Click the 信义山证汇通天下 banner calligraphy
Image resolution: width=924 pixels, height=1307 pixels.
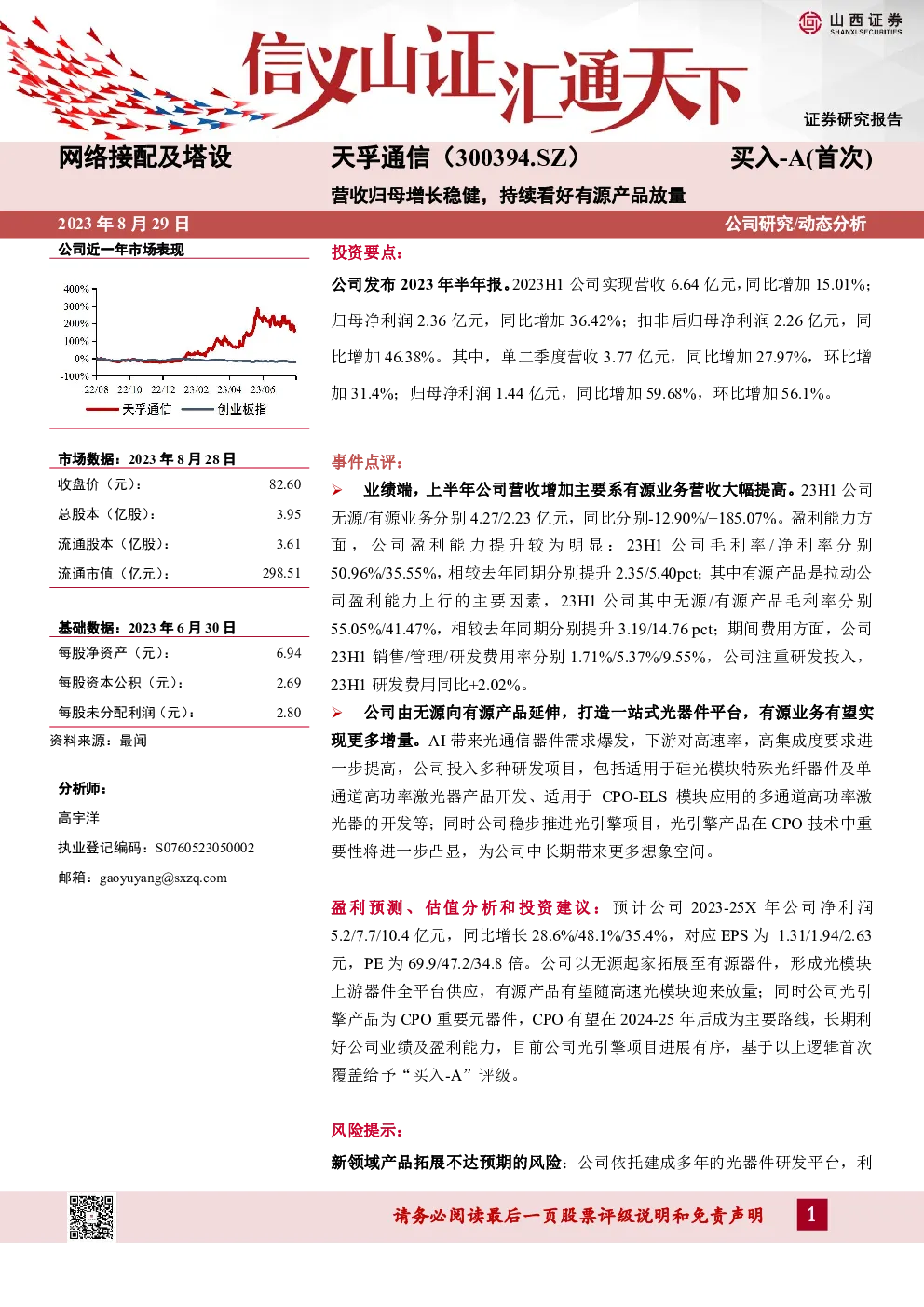tap(494, 82)
